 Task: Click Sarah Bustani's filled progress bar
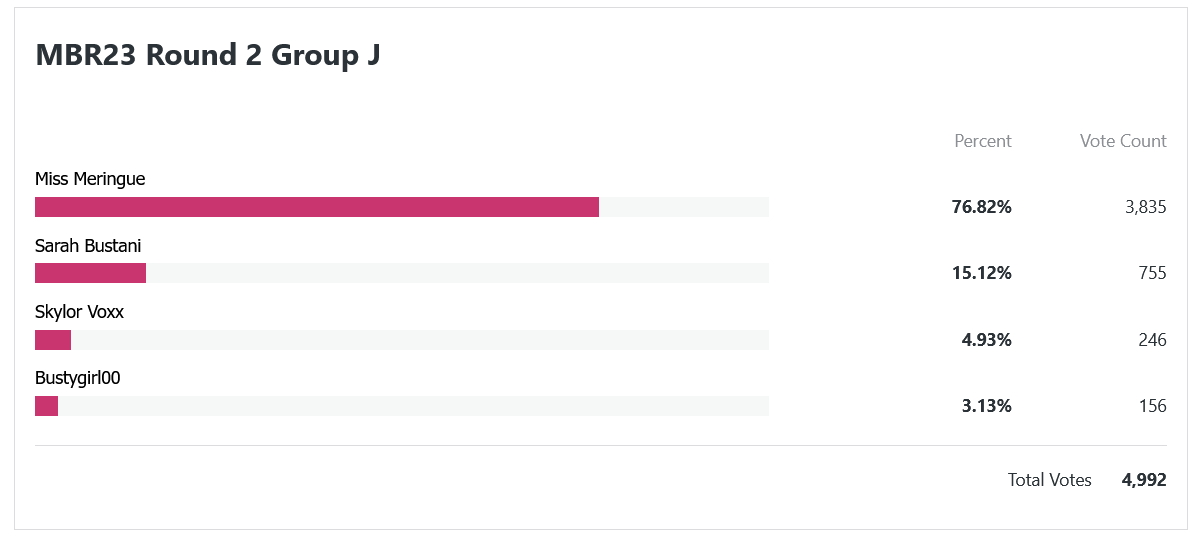click(x=90, y=273)
